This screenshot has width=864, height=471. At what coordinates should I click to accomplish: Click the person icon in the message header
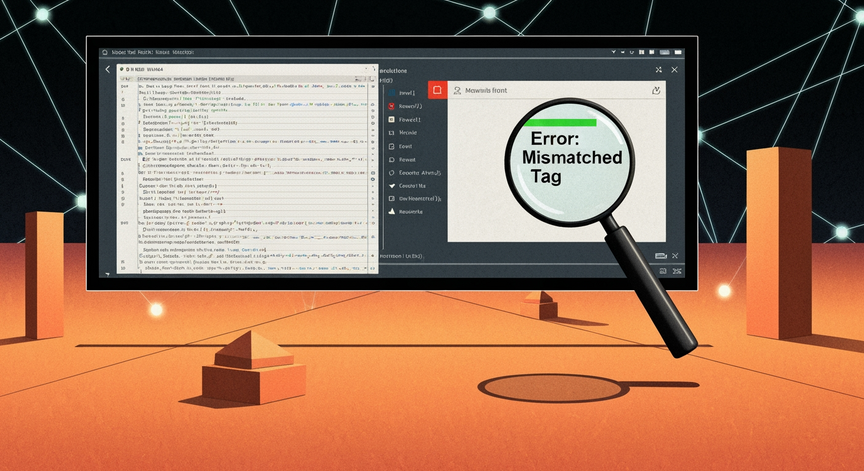[457, 90]
